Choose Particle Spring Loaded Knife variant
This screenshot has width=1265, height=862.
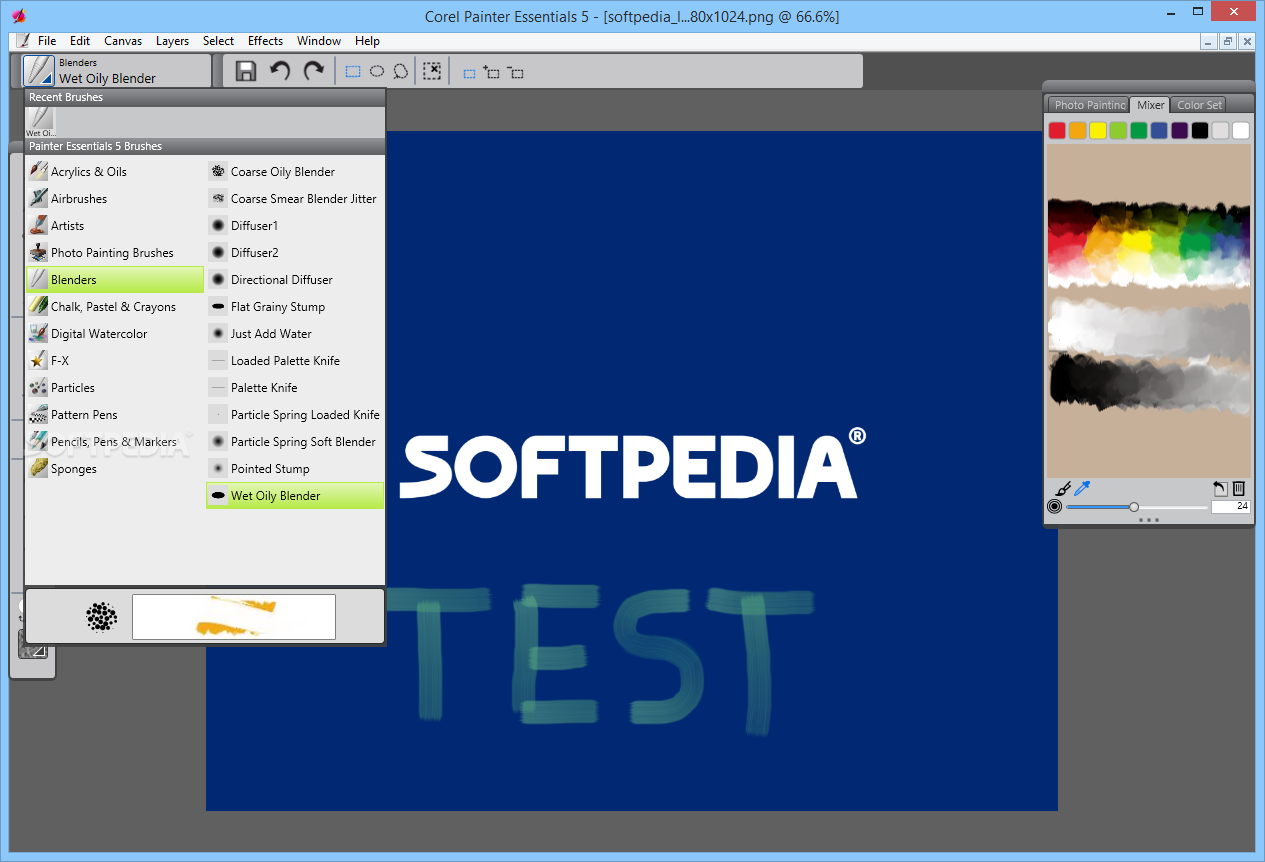tap(294, 415)
